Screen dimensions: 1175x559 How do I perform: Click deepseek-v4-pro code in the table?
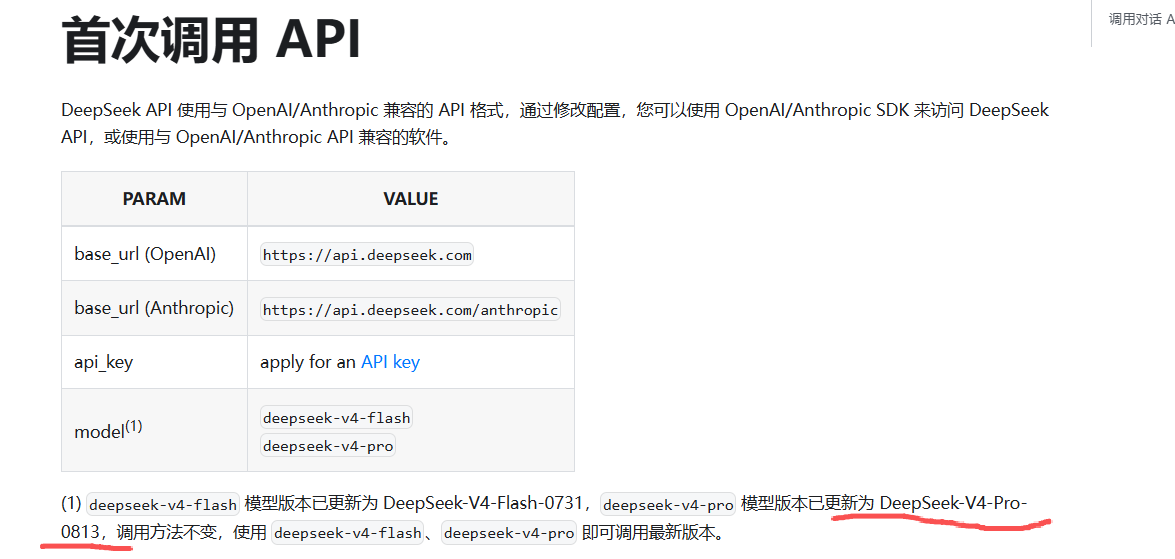327,446
